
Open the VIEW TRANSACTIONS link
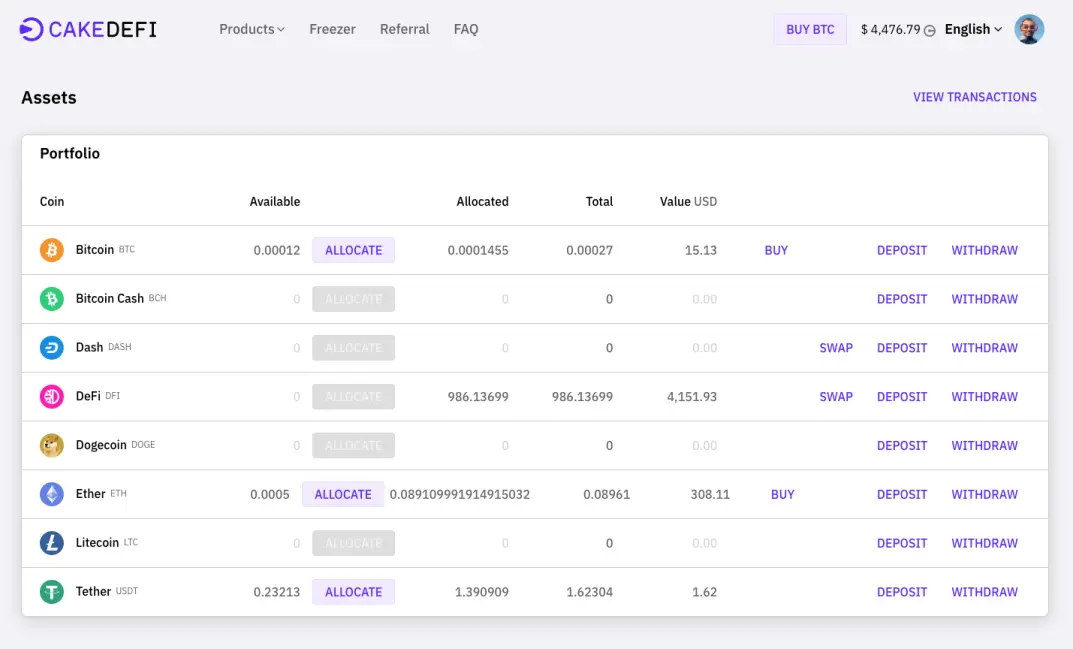point(974,97)
